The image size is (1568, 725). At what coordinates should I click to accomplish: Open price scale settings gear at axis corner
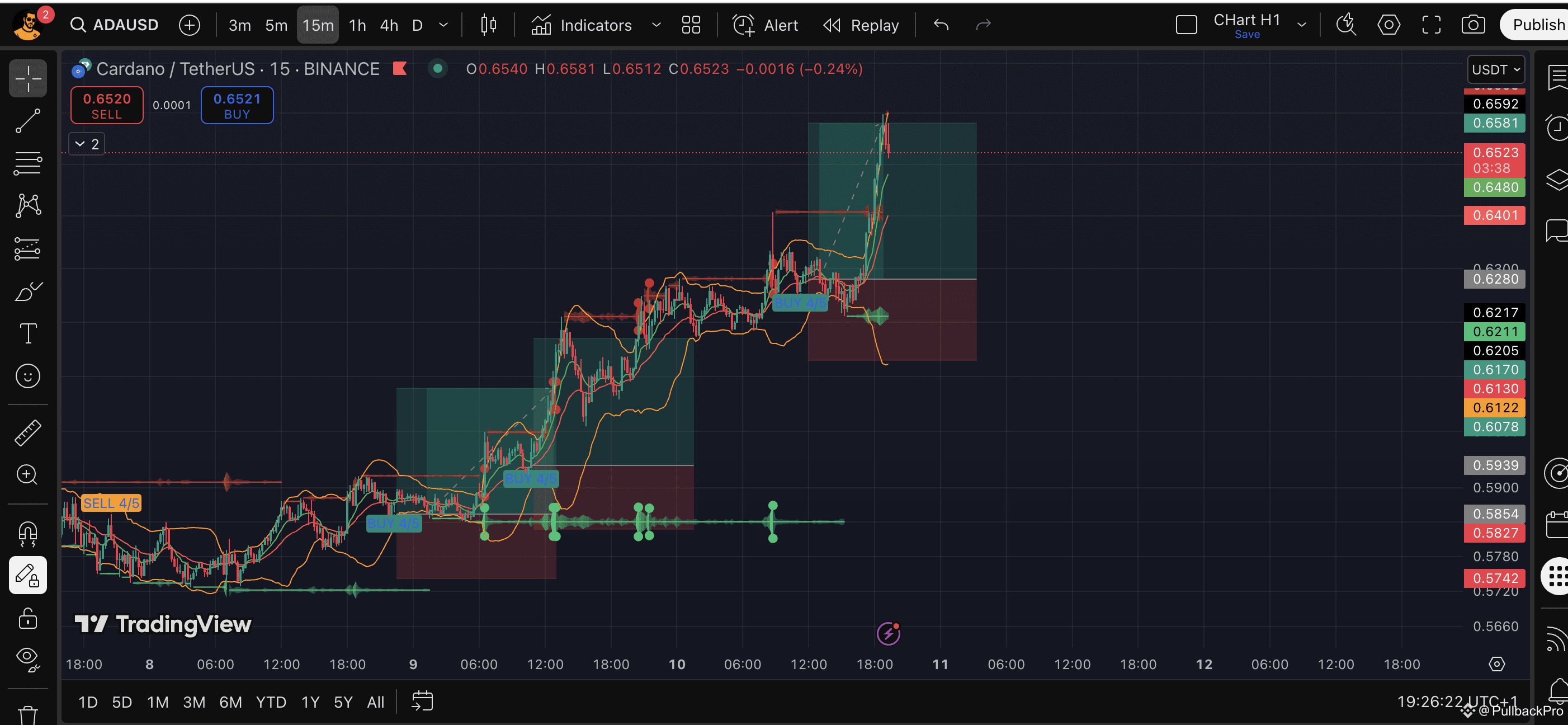tap(1497, 663)
